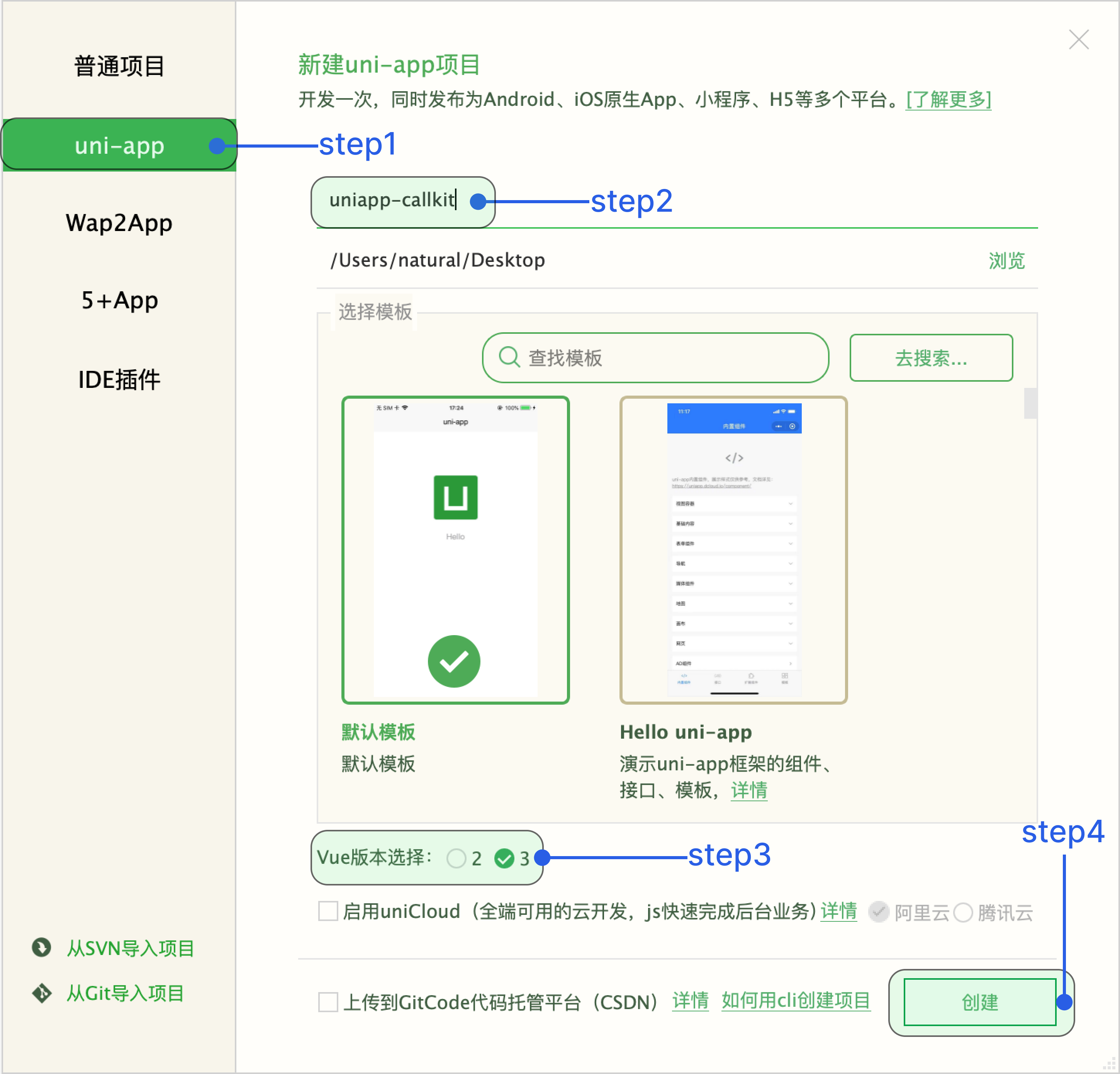
Task: Switch to 普通项目 project type
Action: 119,66
